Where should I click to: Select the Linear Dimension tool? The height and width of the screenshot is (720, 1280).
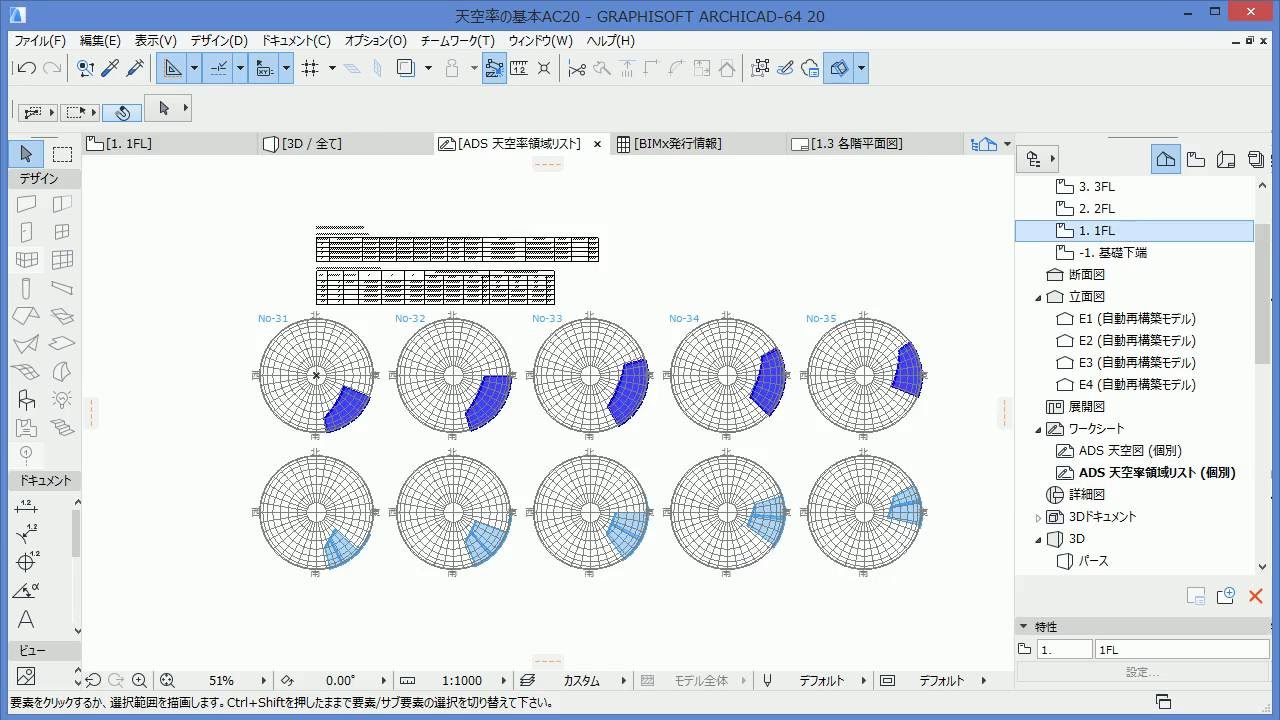point(26,507)
